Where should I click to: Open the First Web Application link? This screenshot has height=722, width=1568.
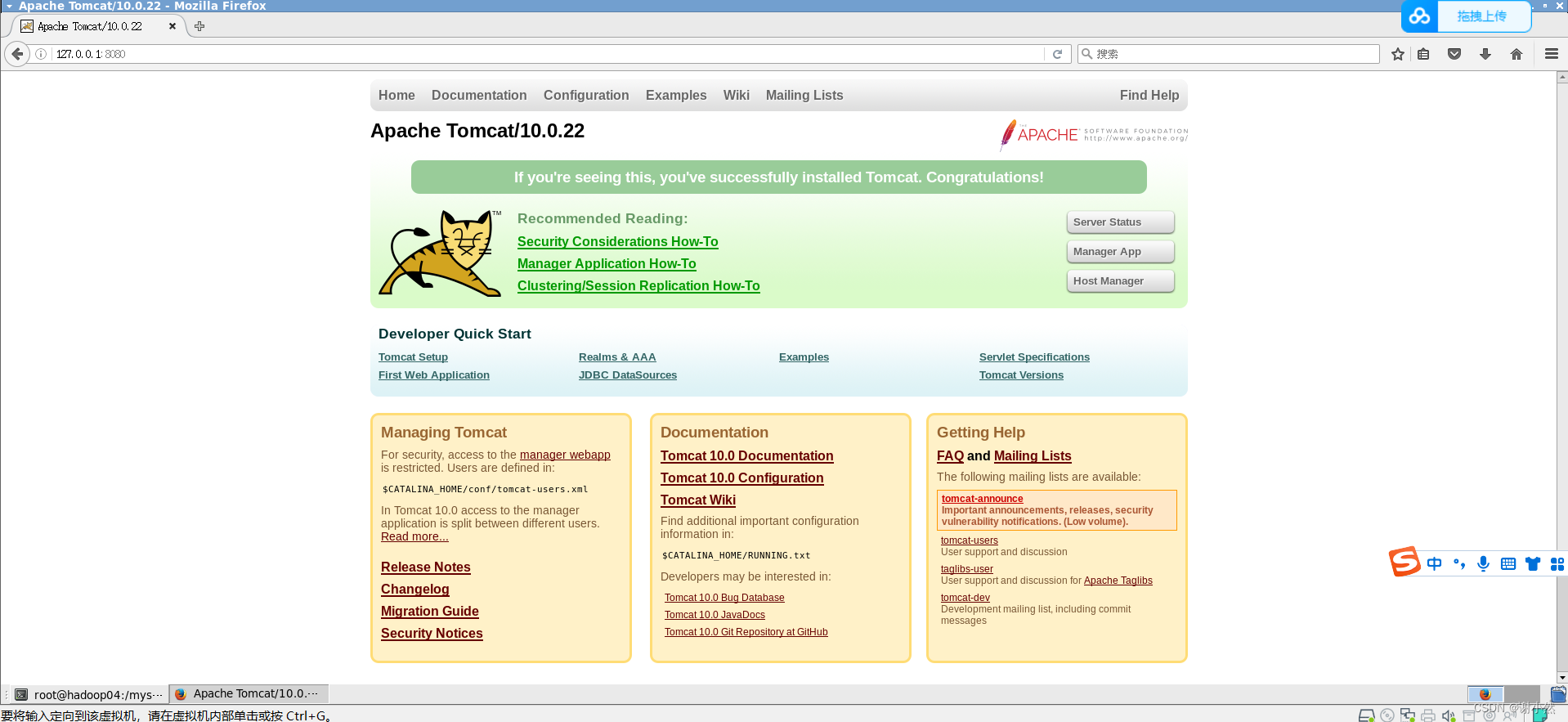pyautogui.click(x=434, y=374)
